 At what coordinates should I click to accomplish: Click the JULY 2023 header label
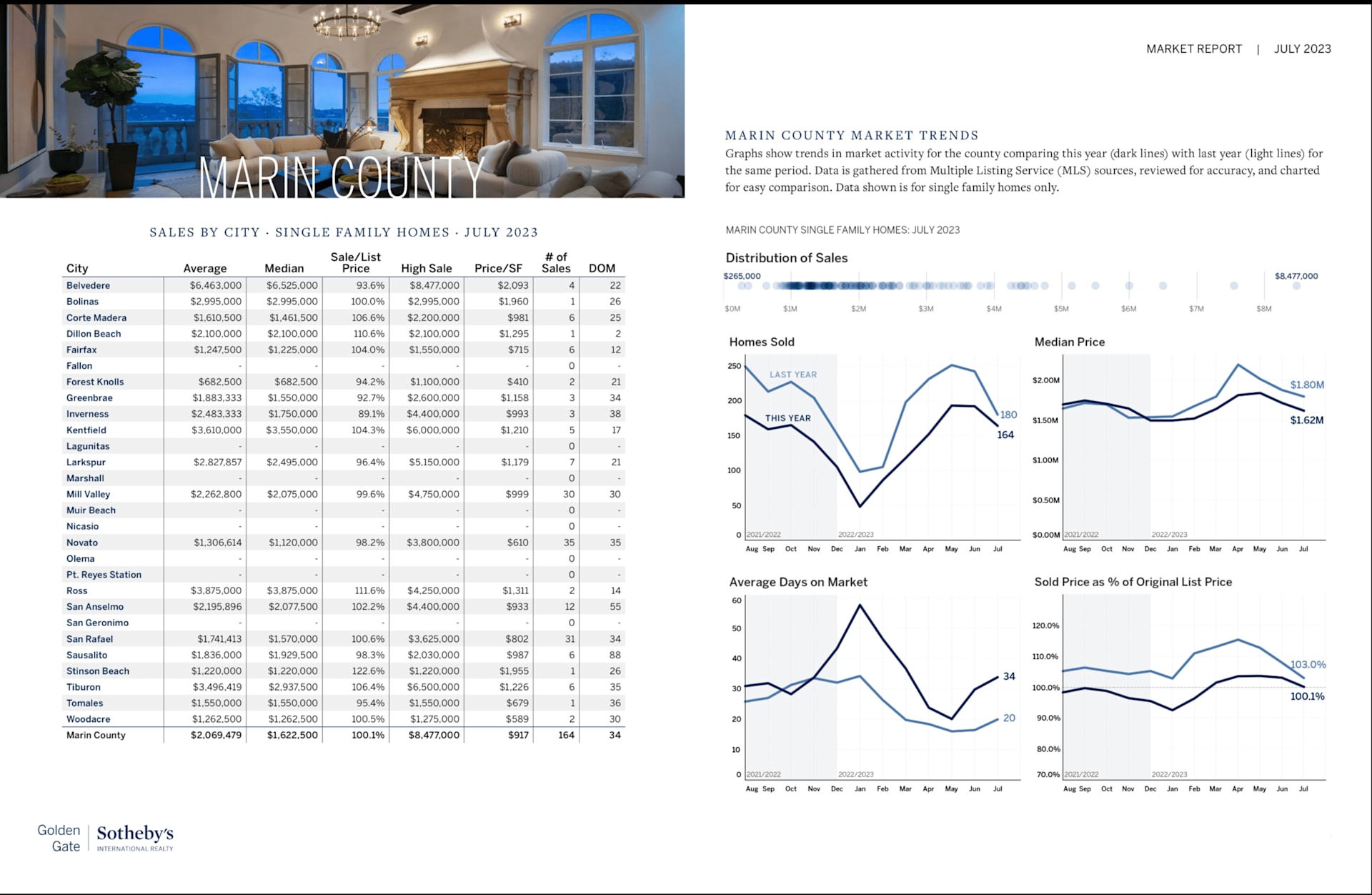[x=1302, y=49]
